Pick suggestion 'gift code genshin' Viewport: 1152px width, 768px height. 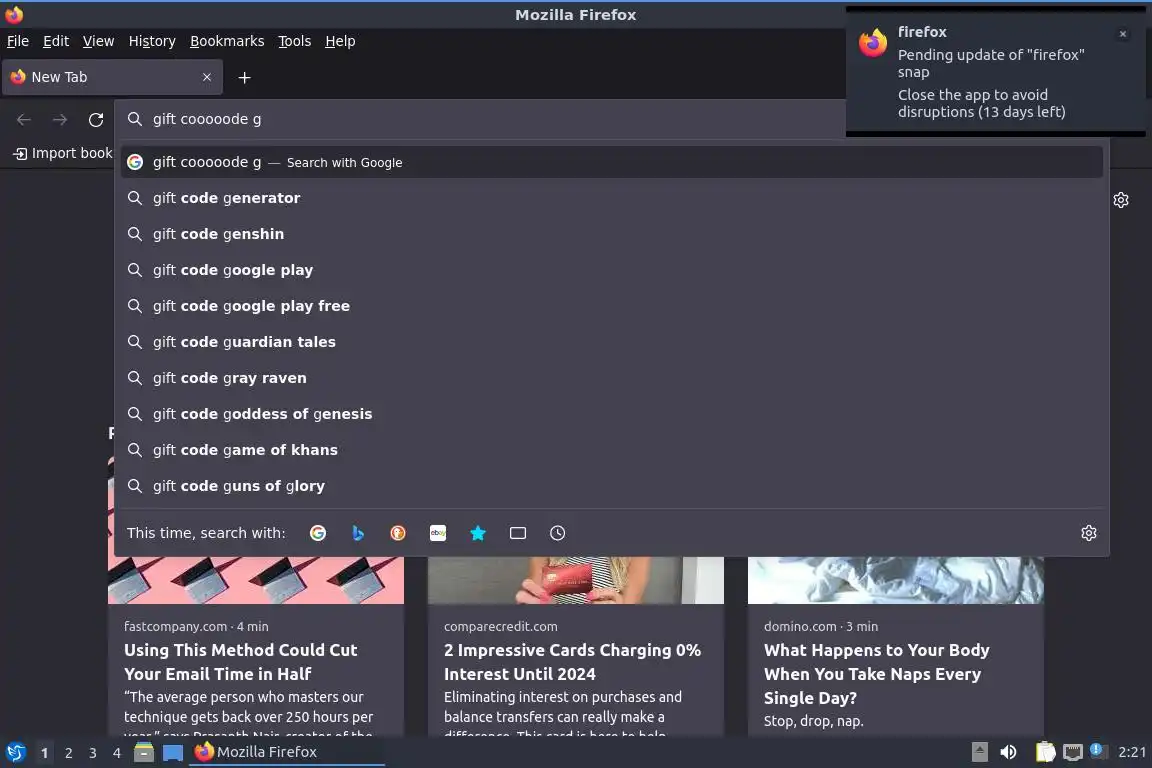tap(611, 234)
